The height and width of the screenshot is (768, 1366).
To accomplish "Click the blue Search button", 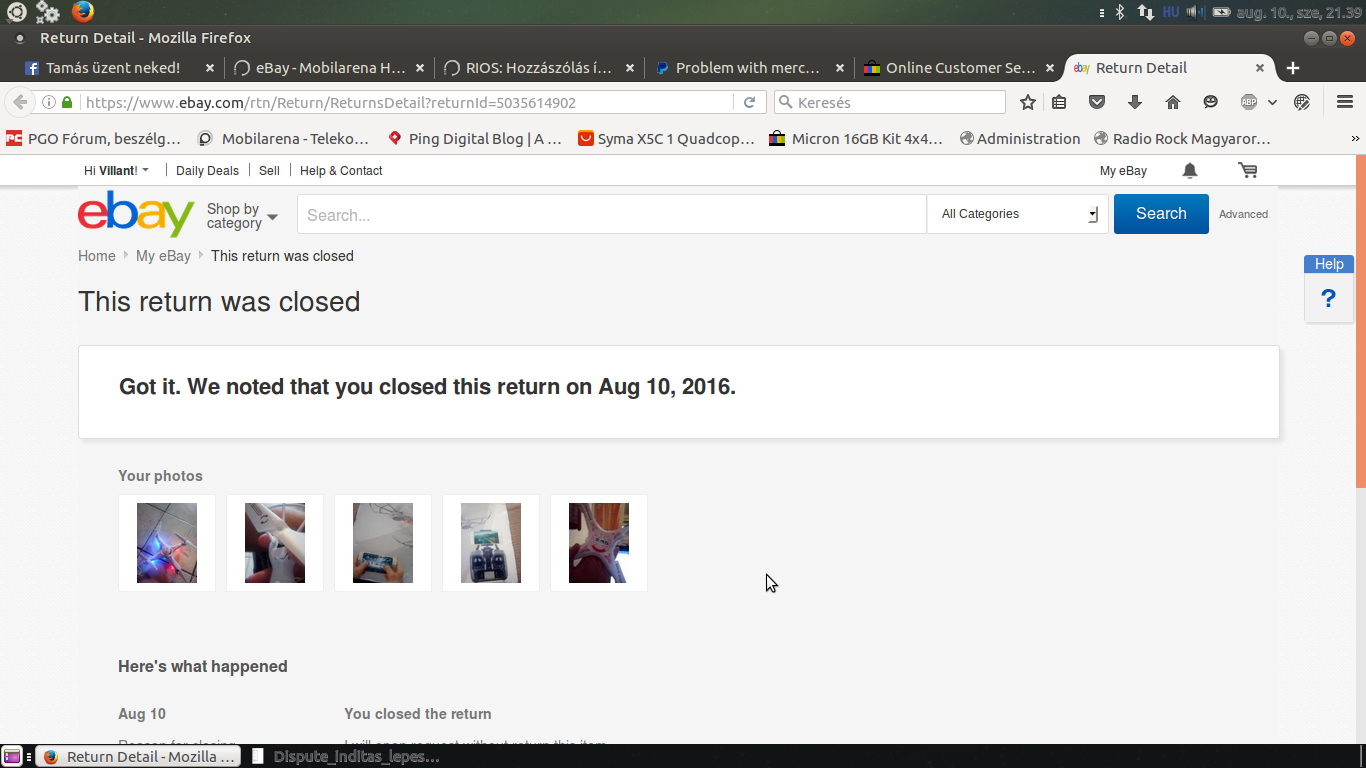I will [x=1161, y=214].
